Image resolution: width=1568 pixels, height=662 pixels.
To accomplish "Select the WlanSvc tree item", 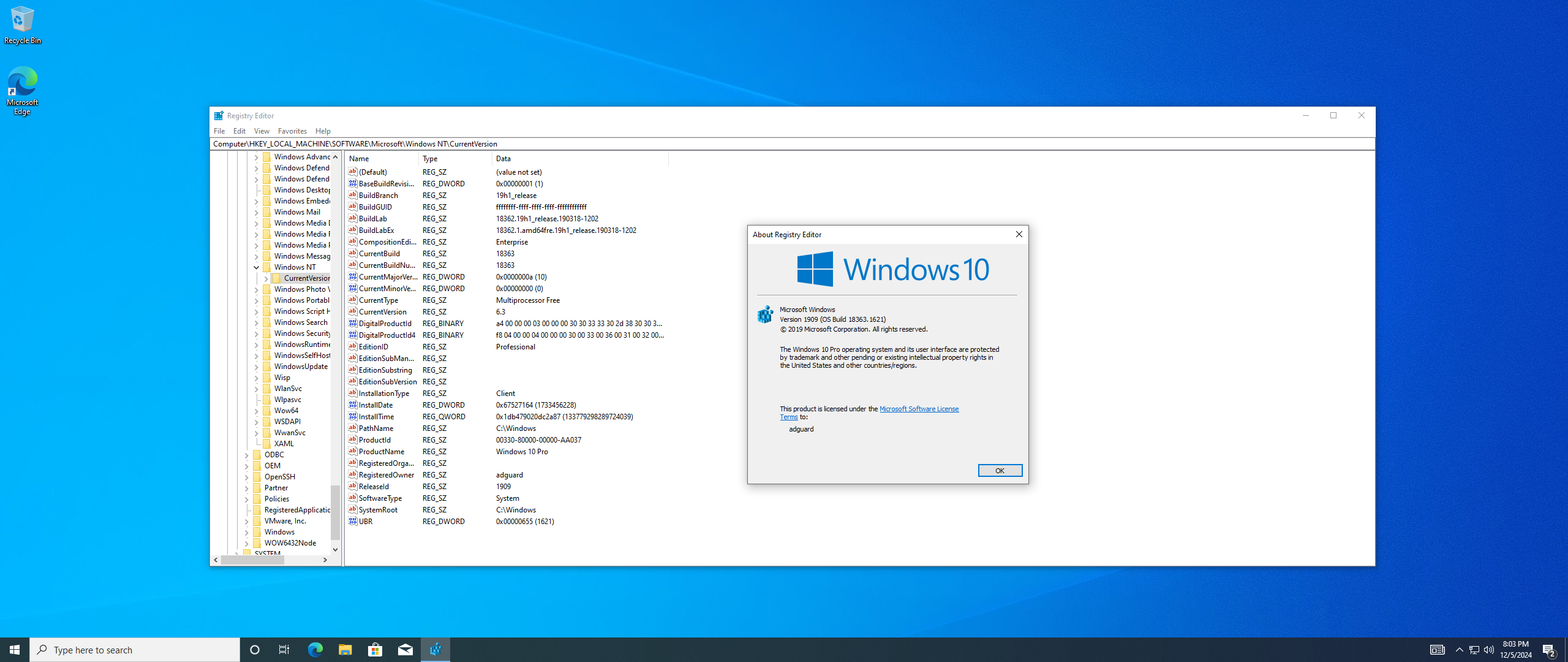I will 288,389.
